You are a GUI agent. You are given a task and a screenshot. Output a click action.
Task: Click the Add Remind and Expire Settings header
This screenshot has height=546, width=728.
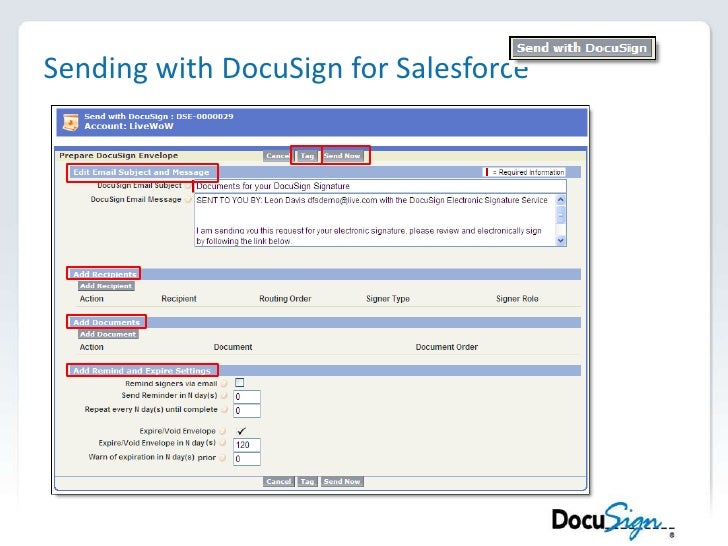pyautogui.click(x=142, y=370)
